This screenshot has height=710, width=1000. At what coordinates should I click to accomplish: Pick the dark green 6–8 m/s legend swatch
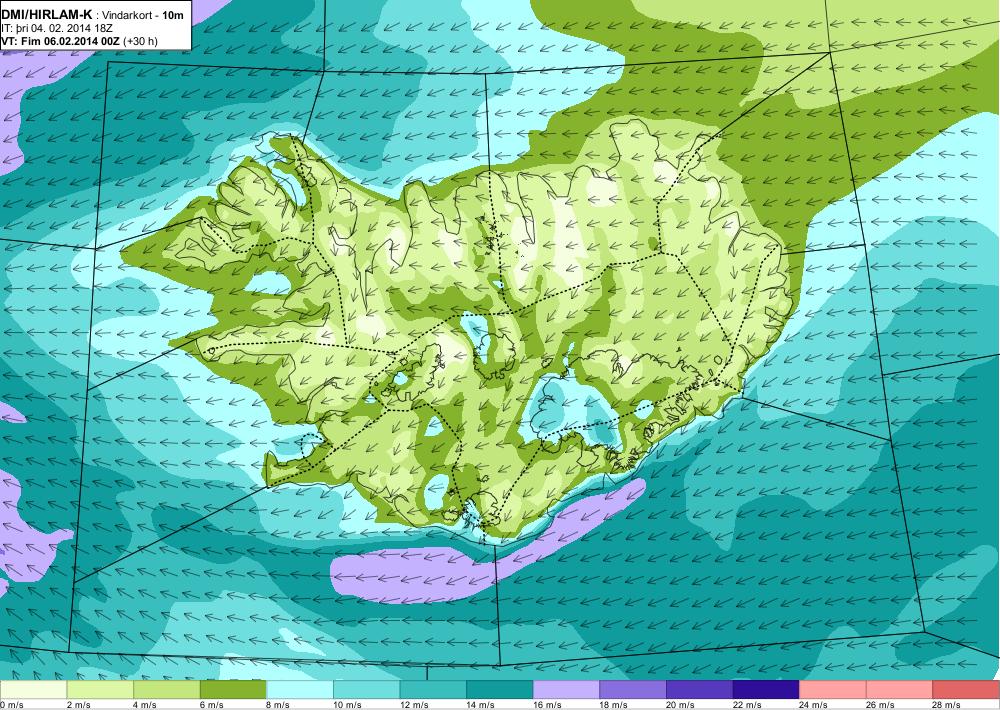[x=233, y=690]
